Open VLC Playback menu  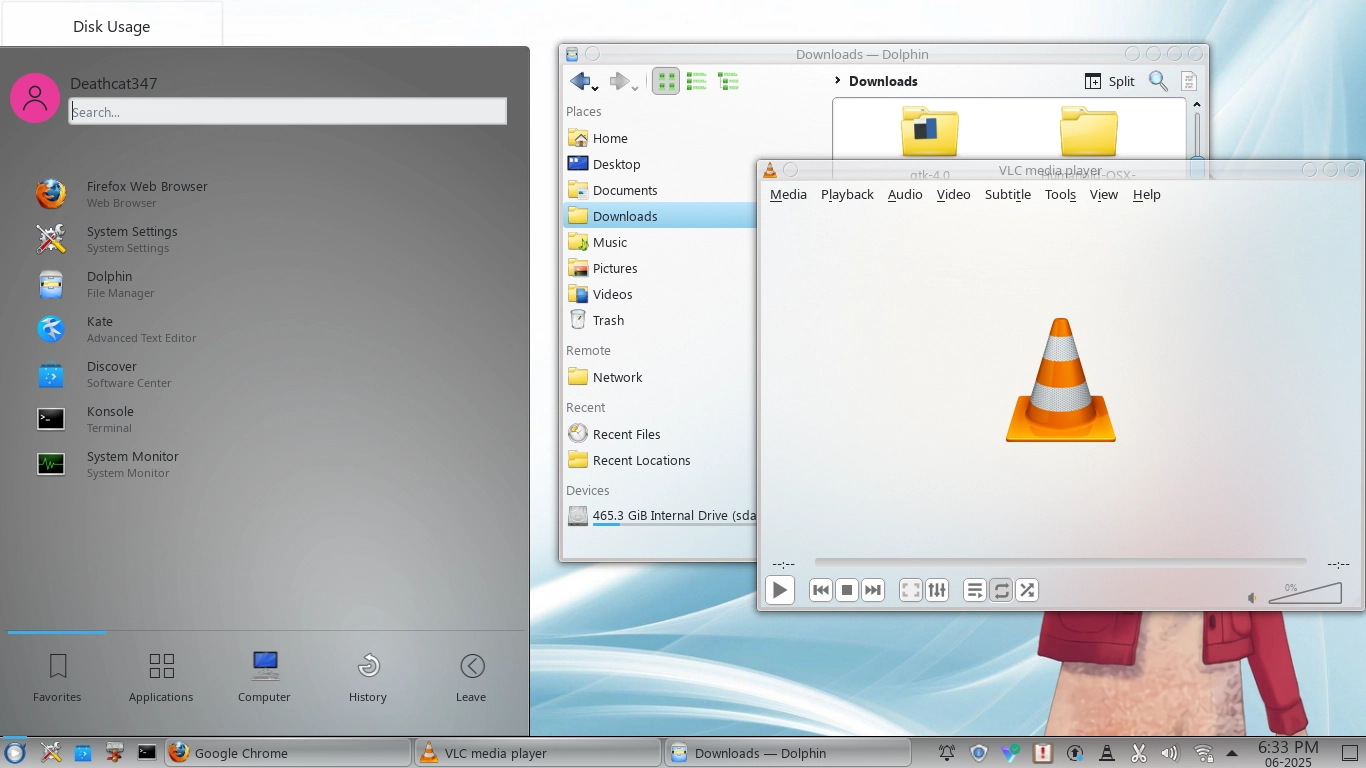pos(847,194)
